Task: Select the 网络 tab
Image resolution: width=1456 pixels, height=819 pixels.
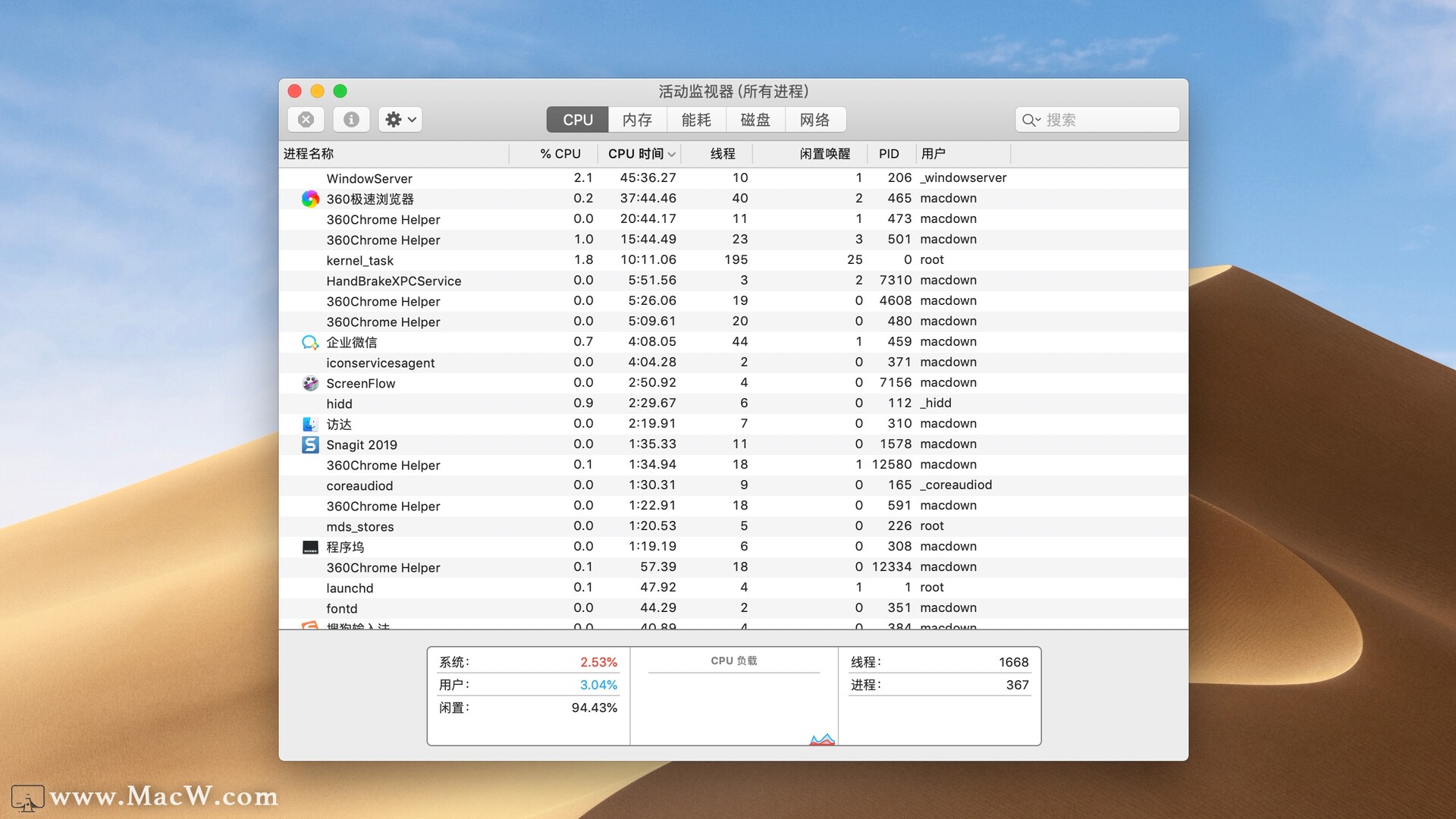Action: pos(814,120)
